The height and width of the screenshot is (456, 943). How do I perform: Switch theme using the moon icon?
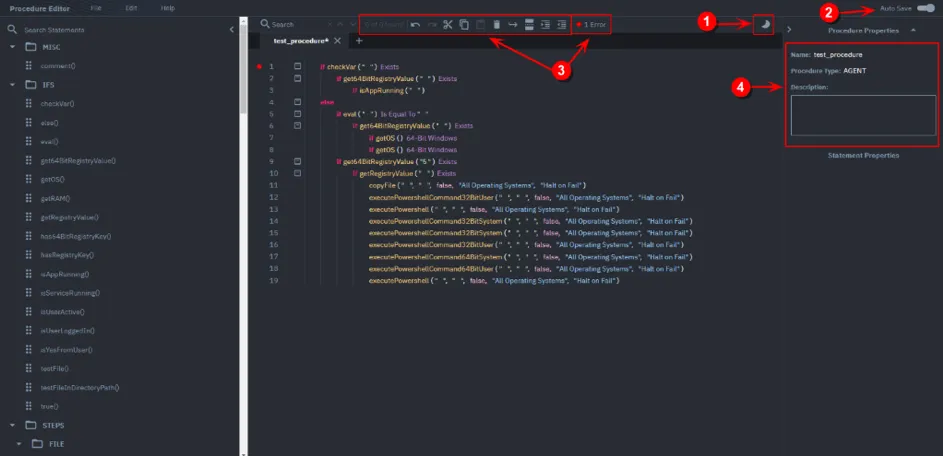pos(766,24)
